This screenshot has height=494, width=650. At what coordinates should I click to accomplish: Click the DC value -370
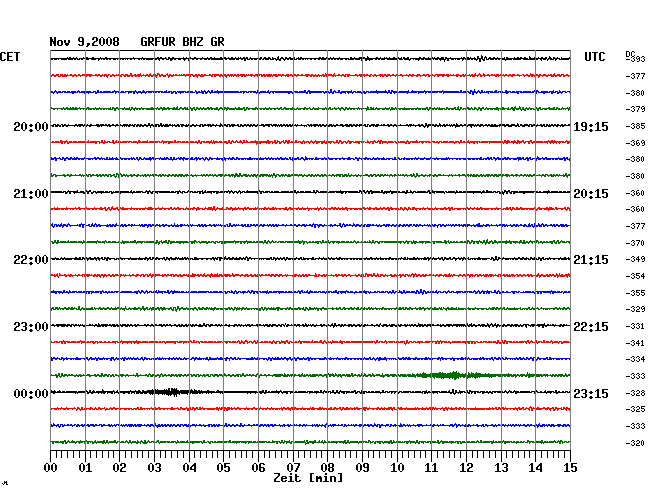pos(635,243)
